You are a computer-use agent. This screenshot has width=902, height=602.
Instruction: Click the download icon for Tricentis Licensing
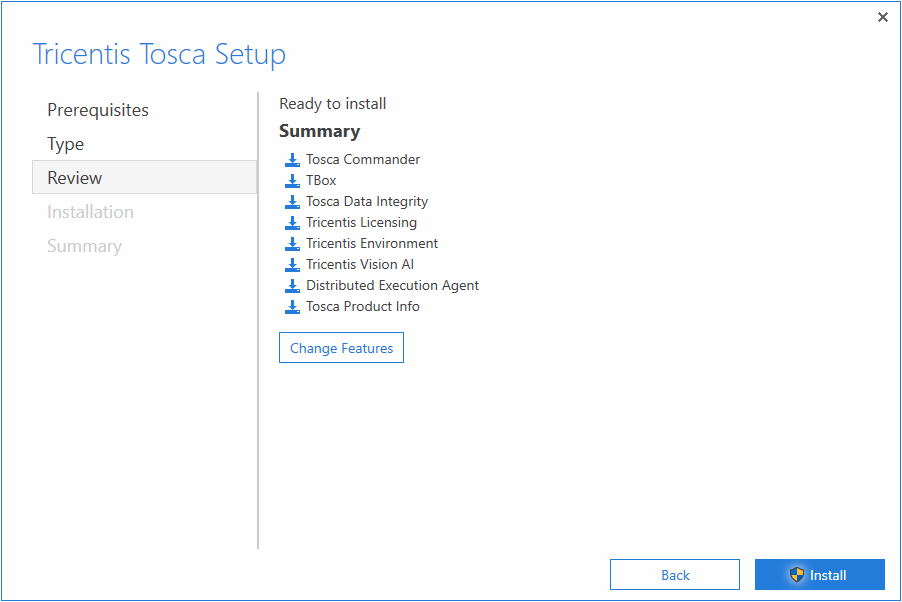click(x=292, y=222)
